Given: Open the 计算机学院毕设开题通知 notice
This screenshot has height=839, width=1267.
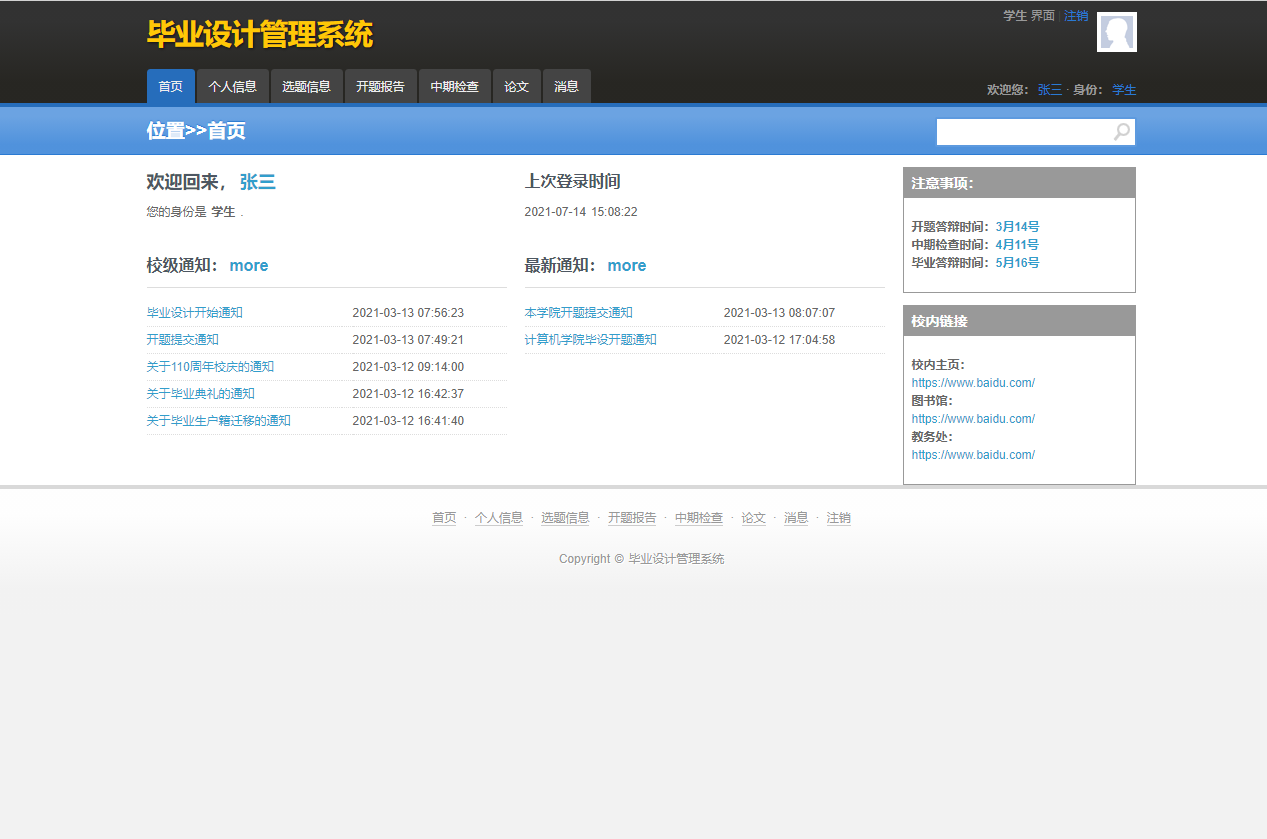Looking at the screenshot, I should pyautogui.click(x=589, y=339).
